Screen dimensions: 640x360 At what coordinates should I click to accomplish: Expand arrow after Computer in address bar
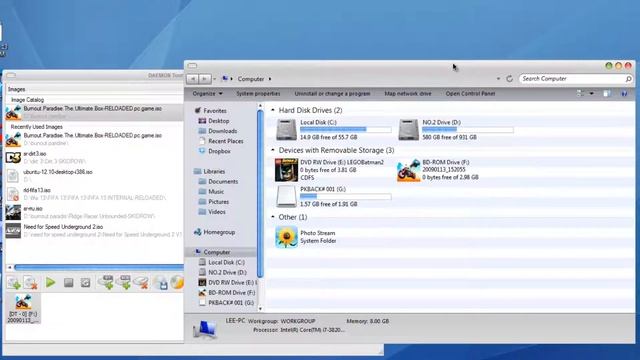(270, 79)
